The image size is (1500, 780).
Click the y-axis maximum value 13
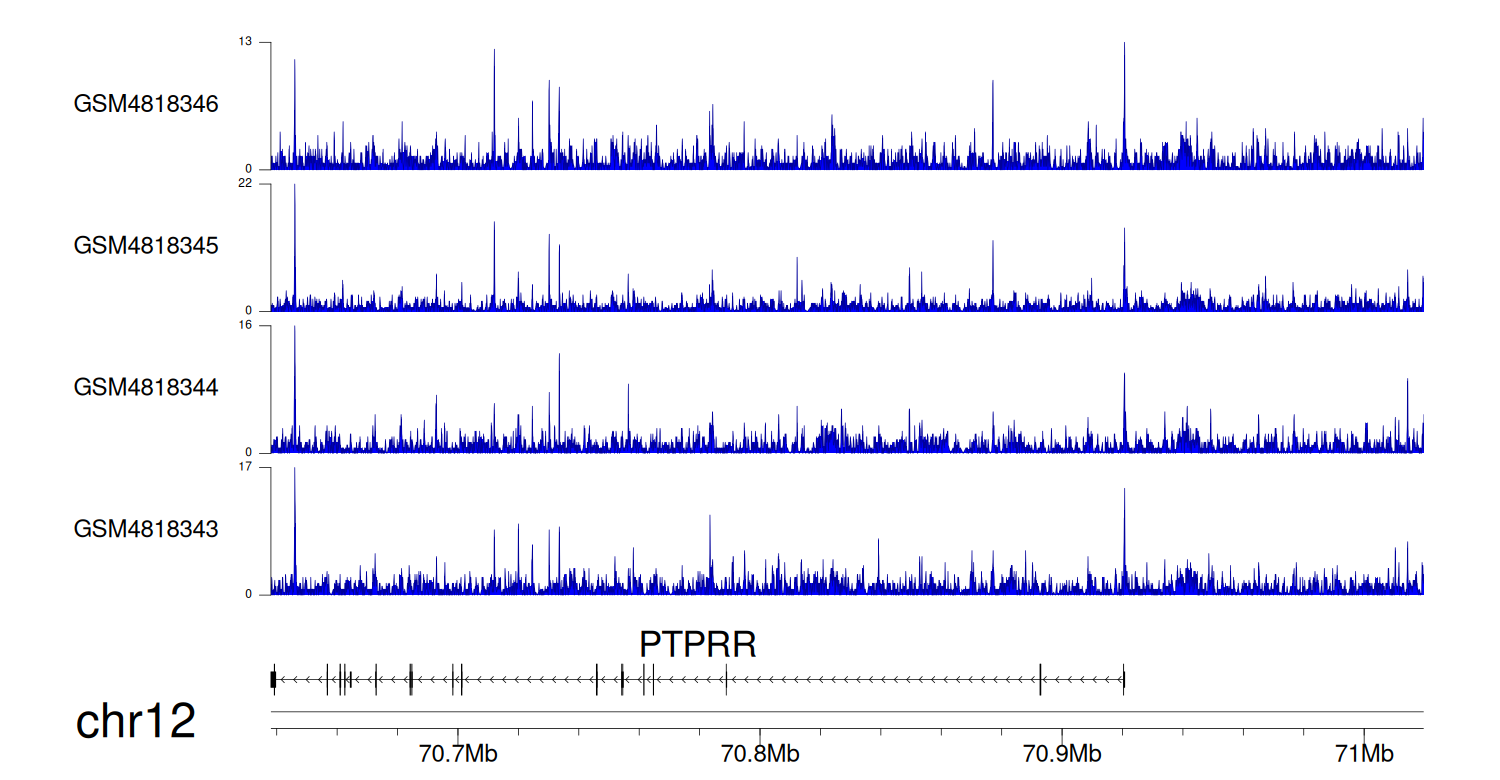245,42
